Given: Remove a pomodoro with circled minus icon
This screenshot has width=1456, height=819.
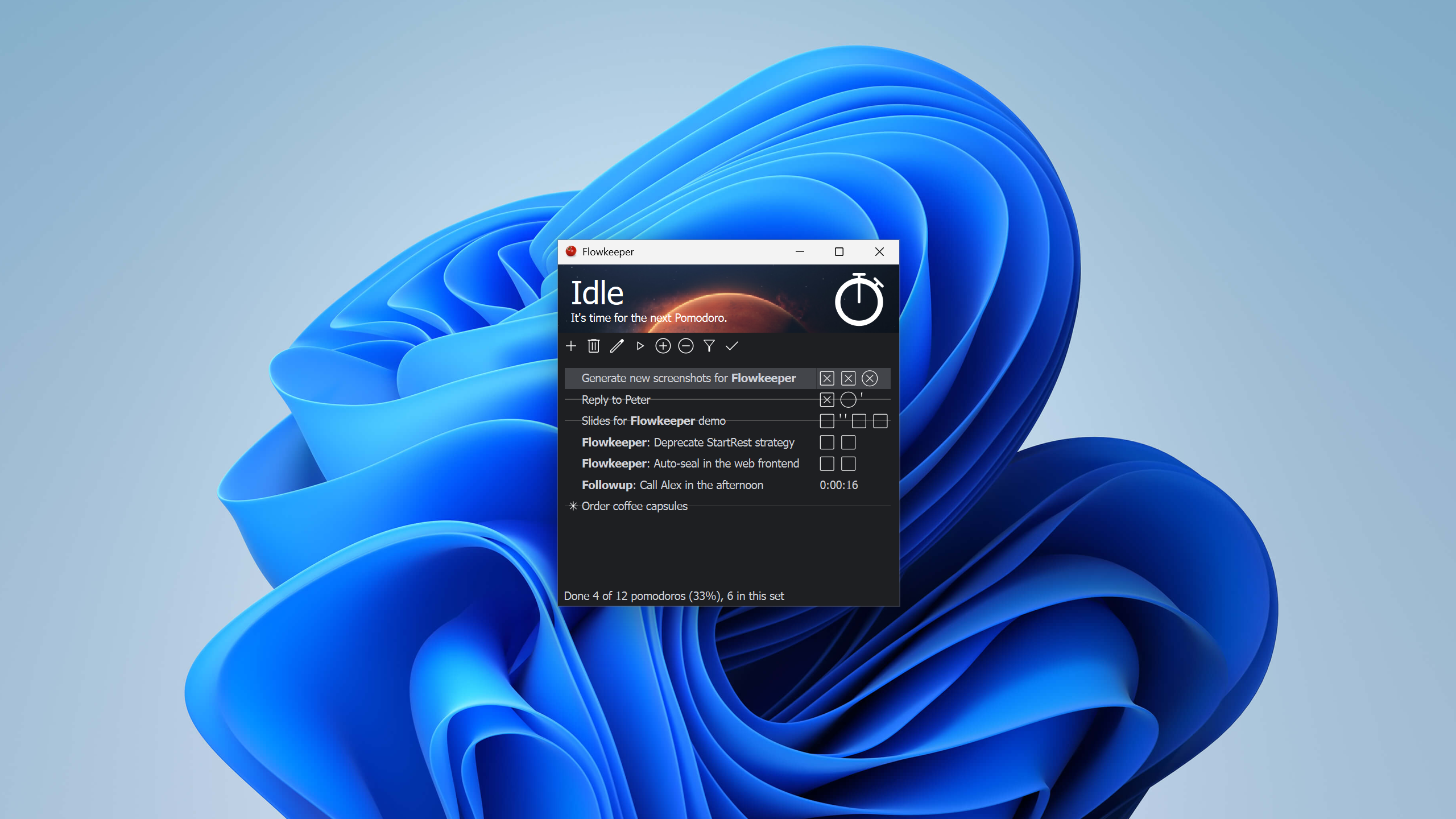Looking at the screenshot, I should (x=686, y=346).
